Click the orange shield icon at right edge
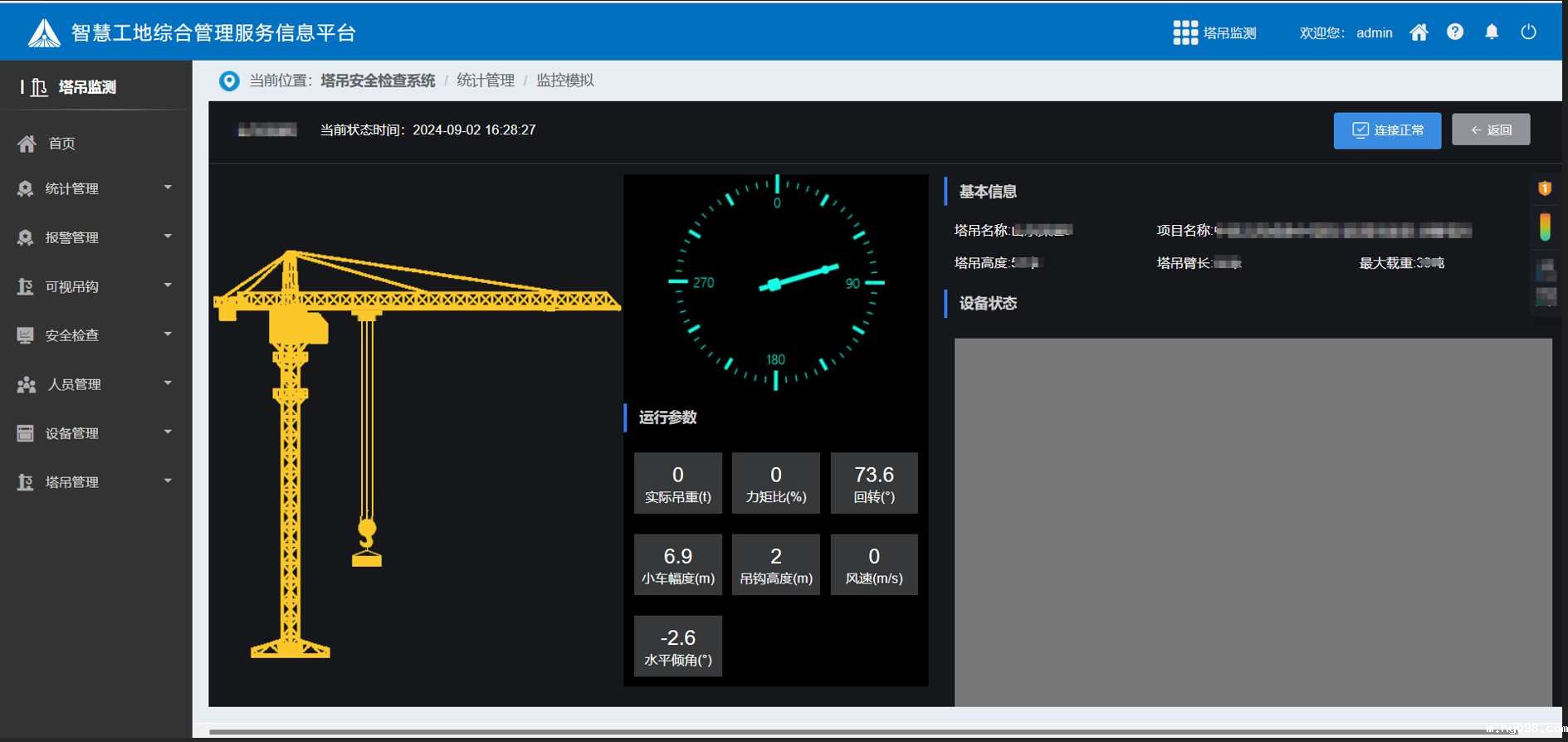This screenshot has height=742, width=1568. pyautogui.click(x=1544, y=188)
